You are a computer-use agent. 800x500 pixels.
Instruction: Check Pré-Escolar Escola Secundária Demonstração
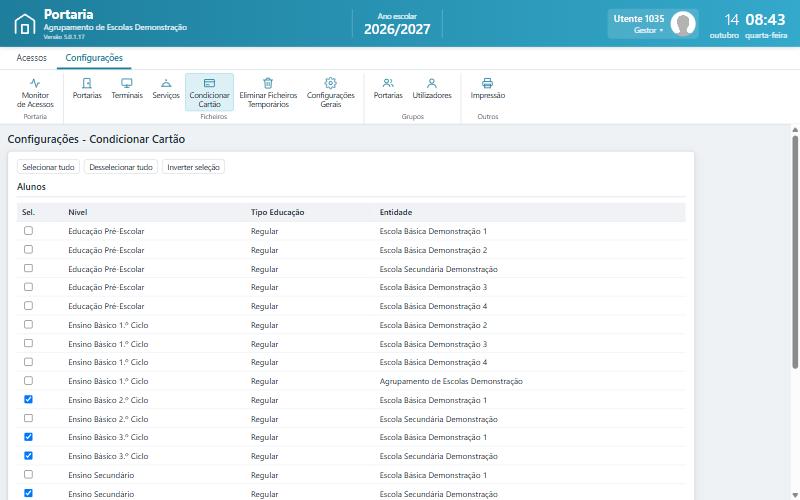tap(29, 268)
